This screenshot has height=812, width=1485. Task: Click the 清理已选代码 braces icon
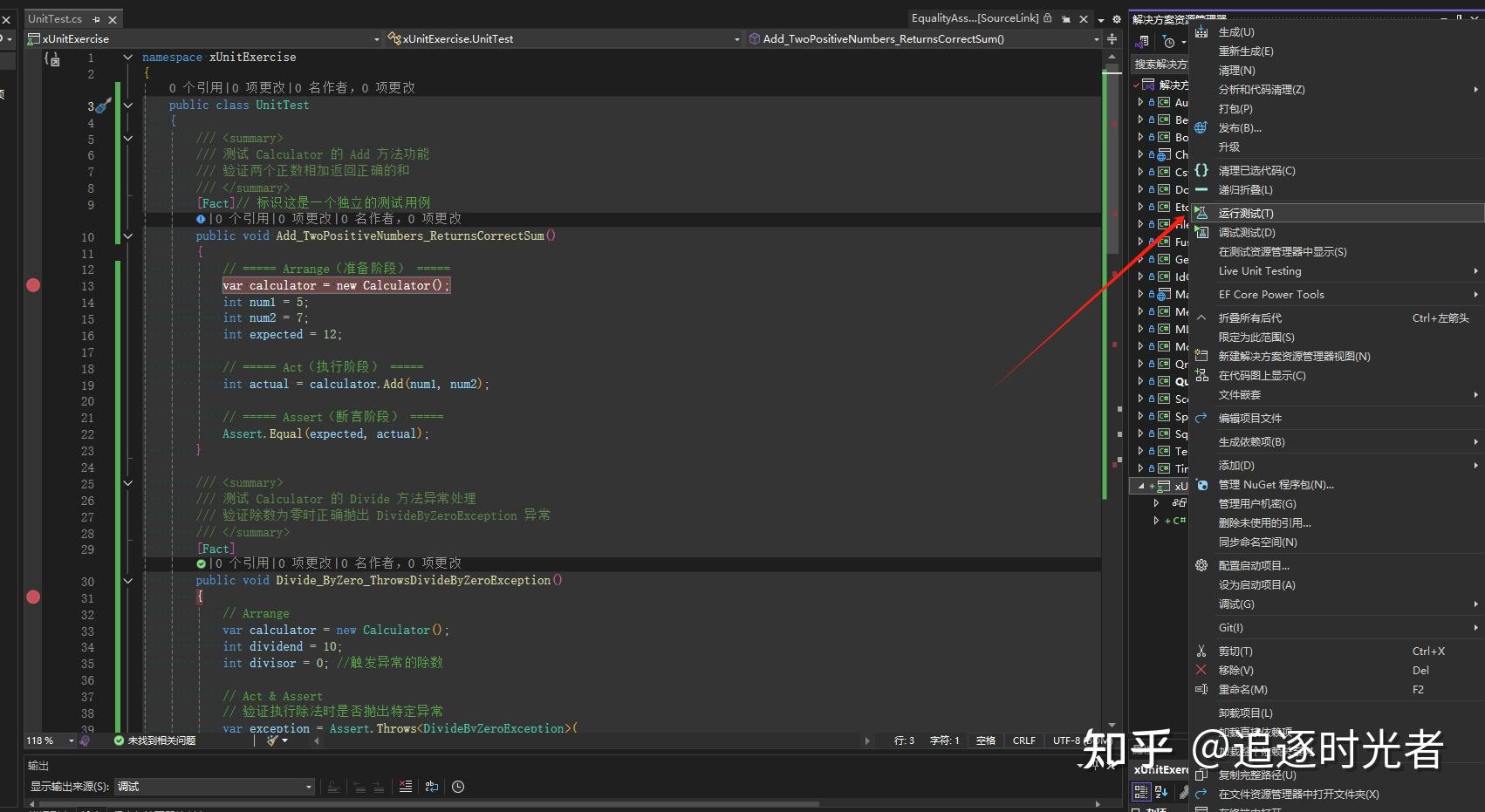(1201, 170)
